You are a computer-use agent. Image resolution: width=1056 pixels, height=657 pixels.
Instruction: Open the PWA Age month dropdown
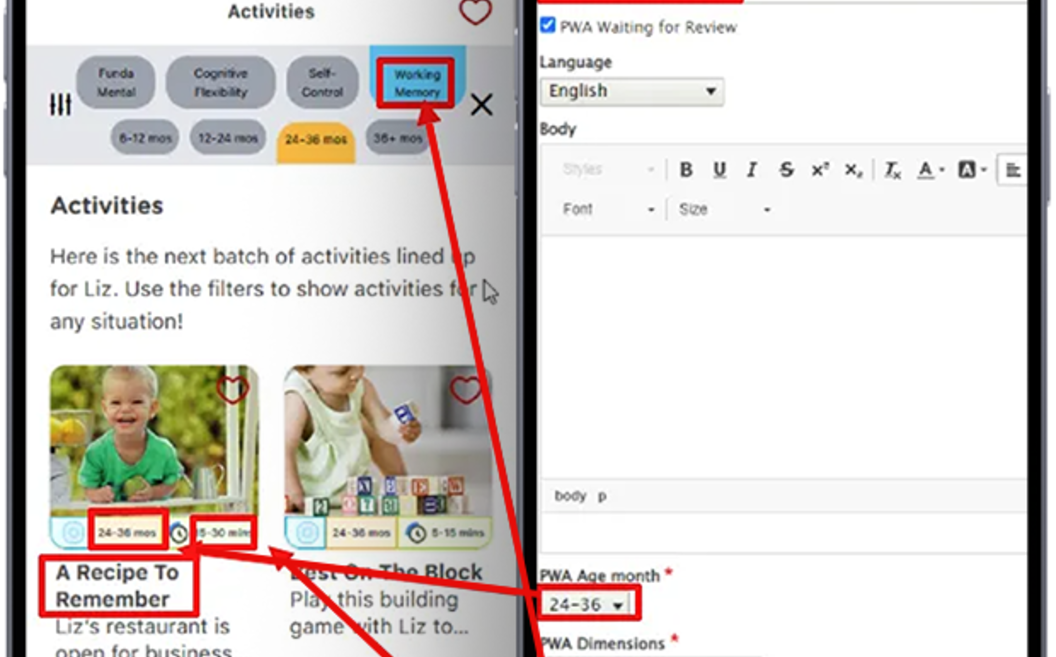(589, 605)
